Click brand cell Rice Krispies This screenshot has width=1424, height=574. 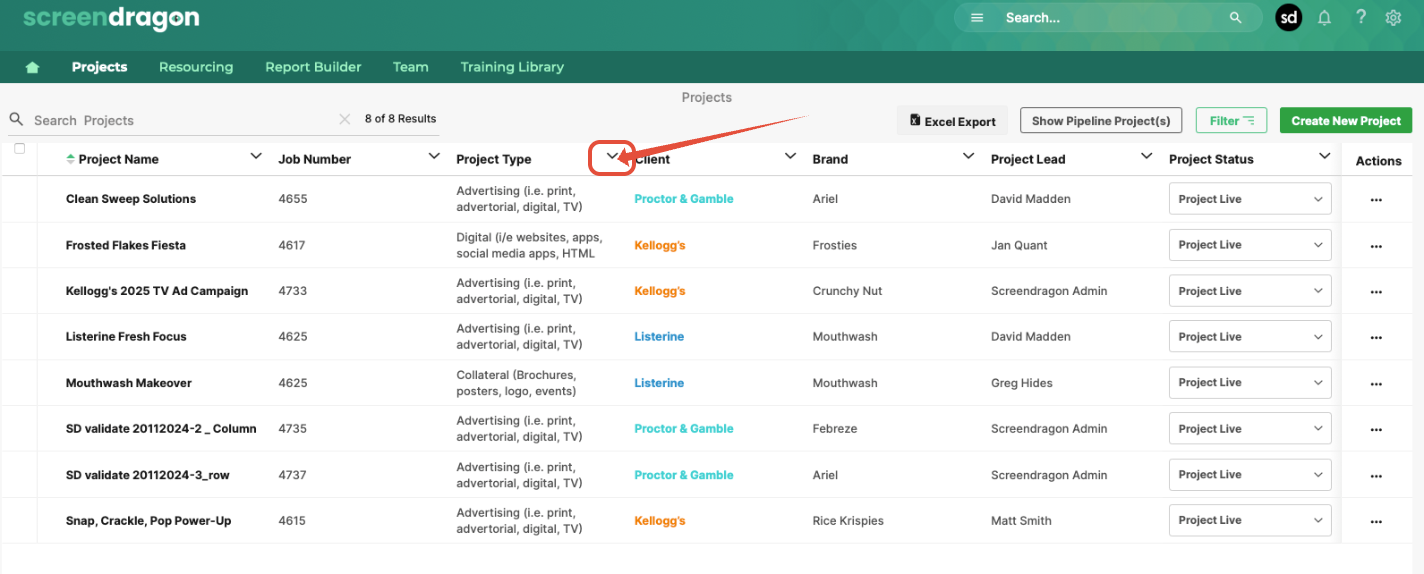(x=848, y=521)
